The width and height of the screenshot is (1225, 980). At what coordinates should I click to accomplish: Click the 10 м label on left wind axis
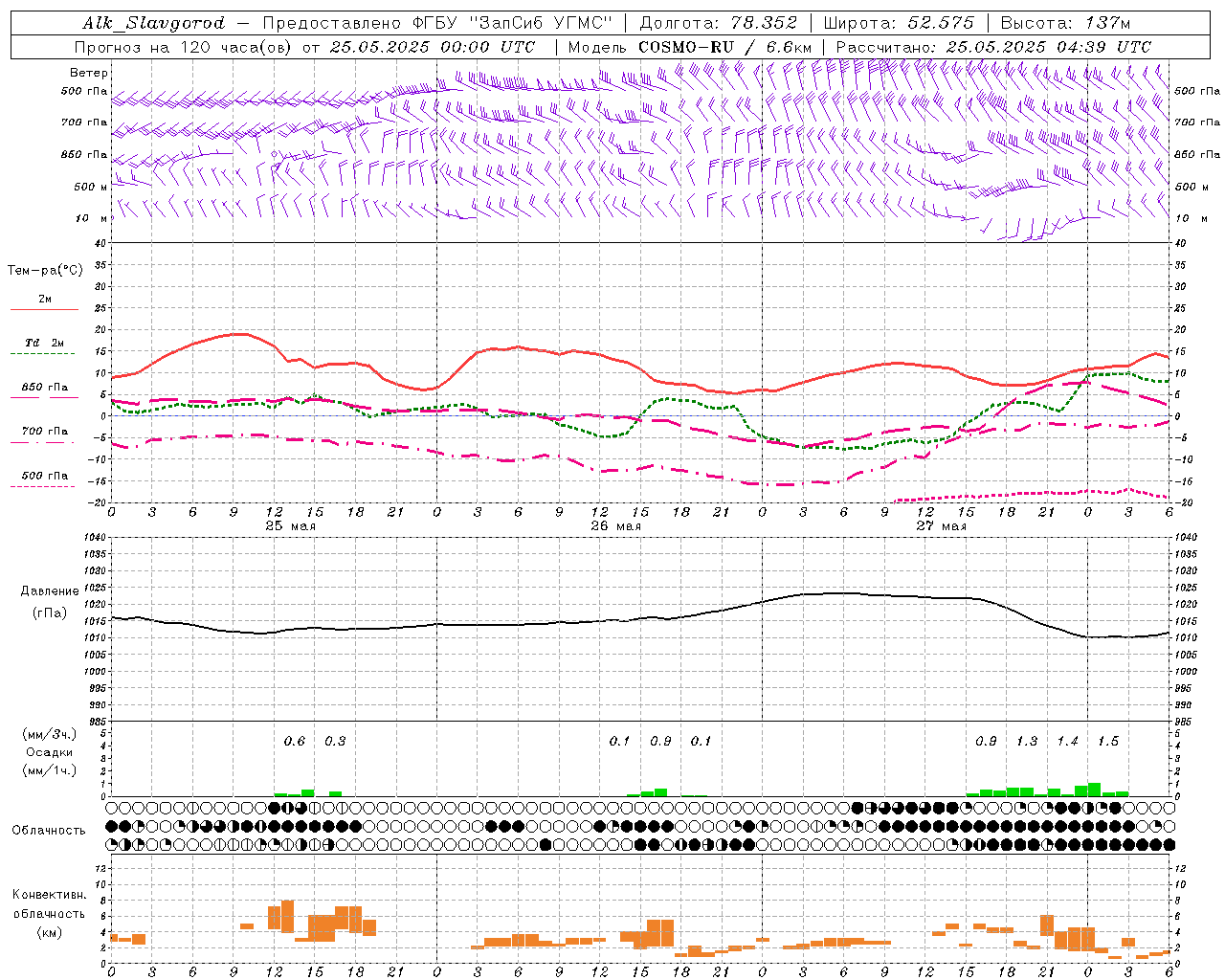coord(91,219)
